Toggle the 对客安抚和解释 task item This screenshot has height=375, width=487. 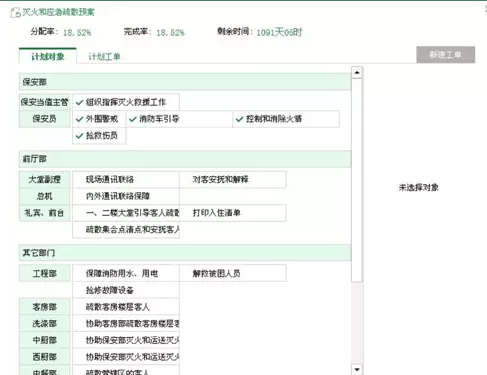(233, 180)
